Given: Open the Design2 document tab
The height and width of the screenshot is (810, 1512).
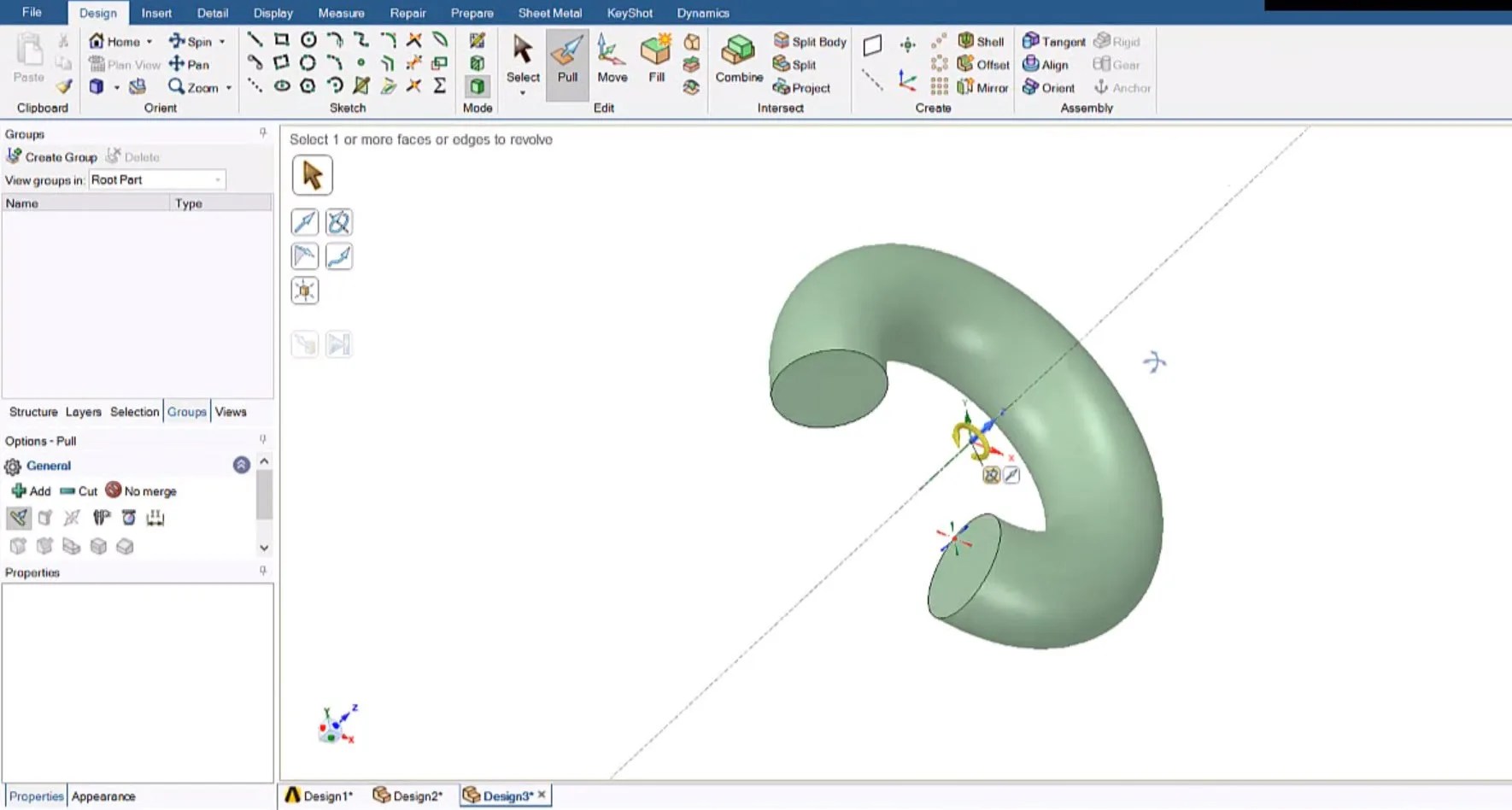Looking at the screenshot, I should tap(408, 795).
